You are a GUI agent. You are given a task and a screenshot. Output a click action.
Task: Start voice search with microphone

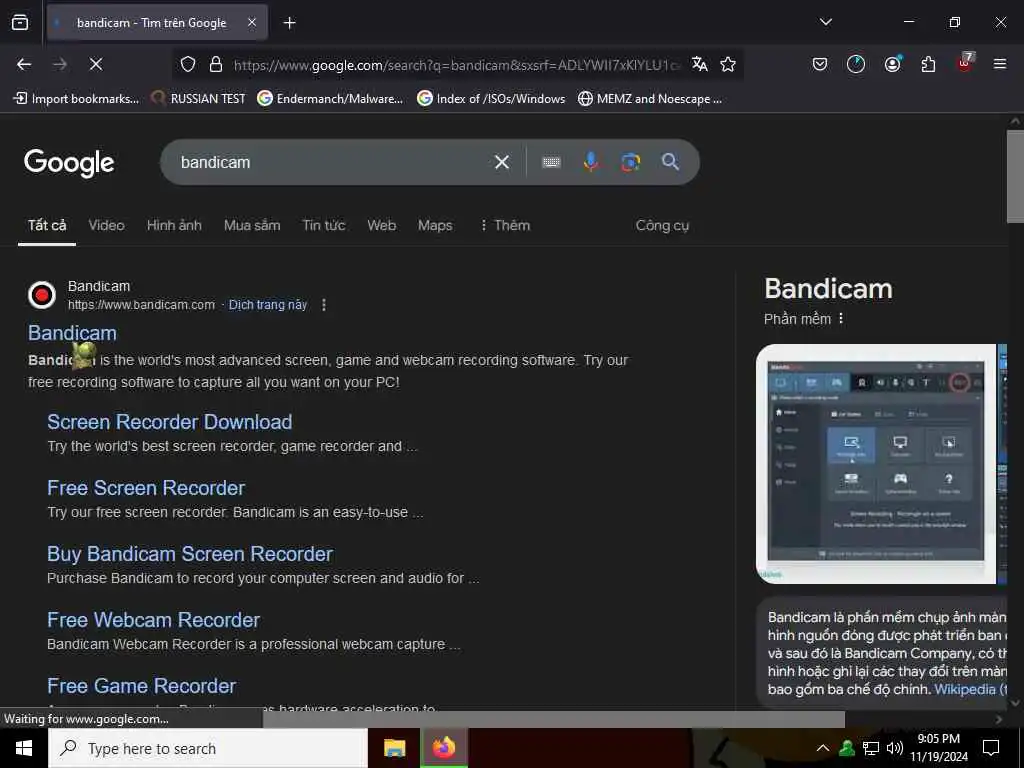[x=590, y=162]
